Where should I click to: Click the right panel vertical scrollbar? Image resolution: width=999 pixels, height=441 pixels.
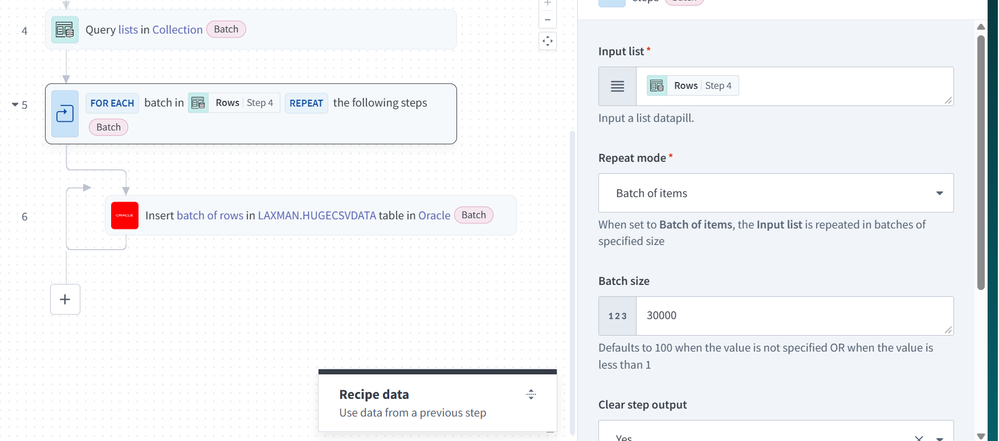click(x=981, y=163)
